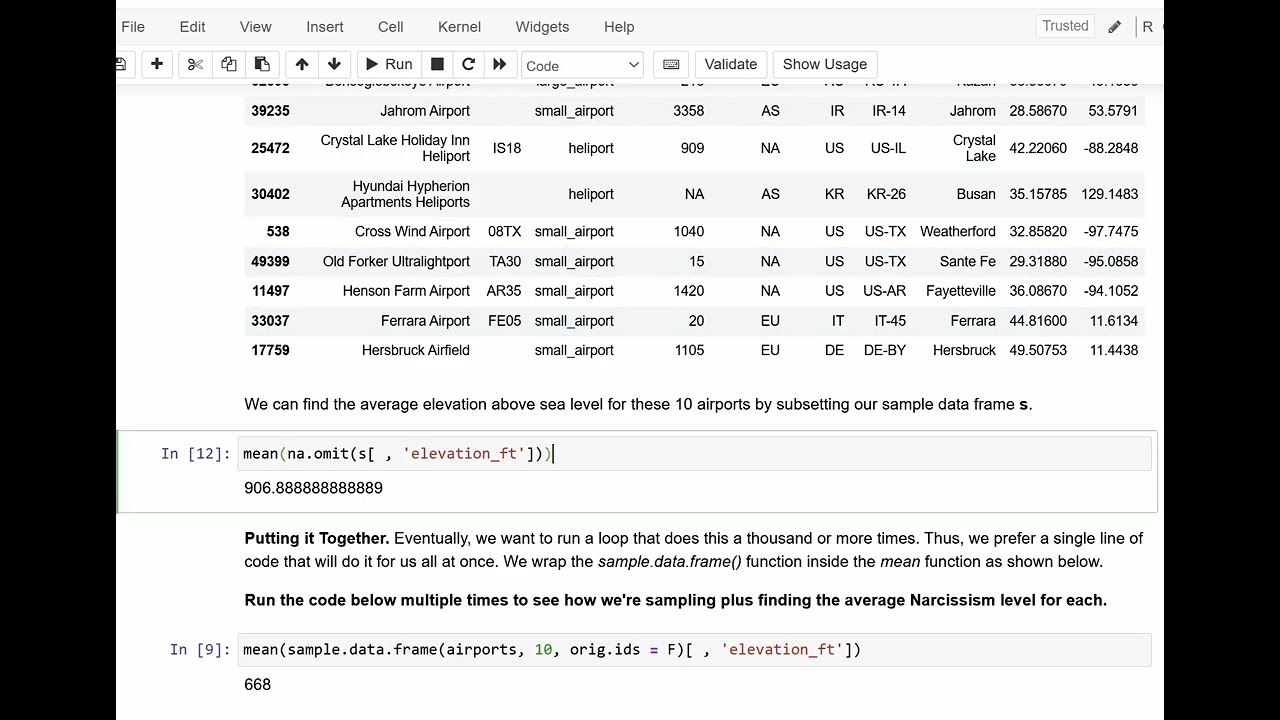Click the Weatherford municipality cell

[x=958, y=231]
